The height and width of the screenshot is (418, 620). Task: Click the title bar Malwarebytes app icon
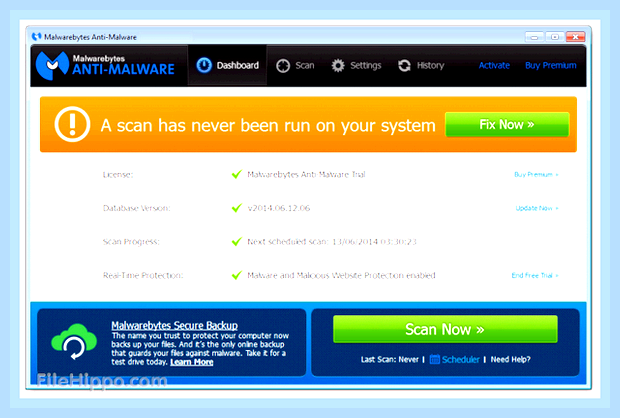coord(36,37)
